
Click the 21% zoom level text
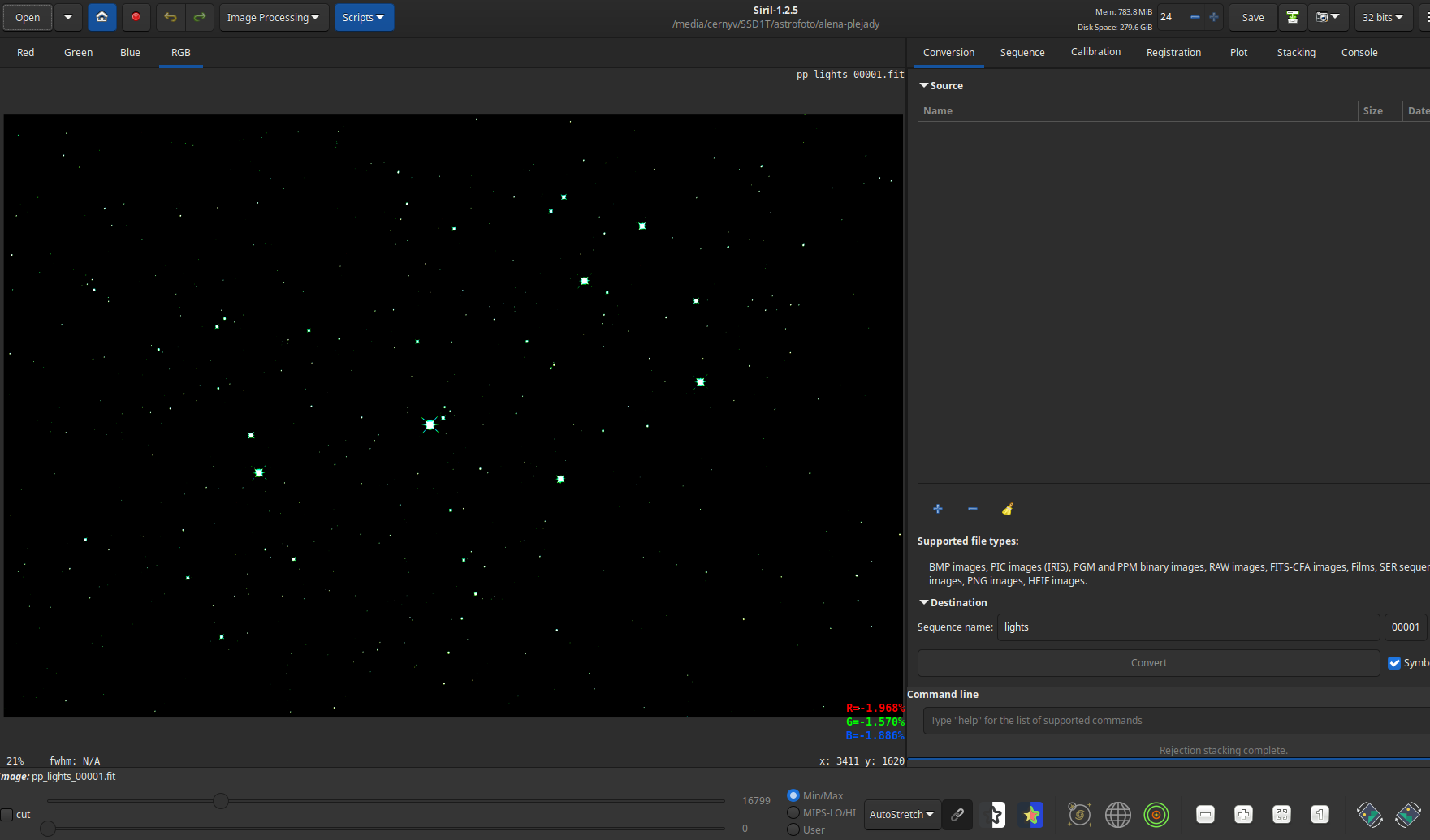(x=15, y=761)
